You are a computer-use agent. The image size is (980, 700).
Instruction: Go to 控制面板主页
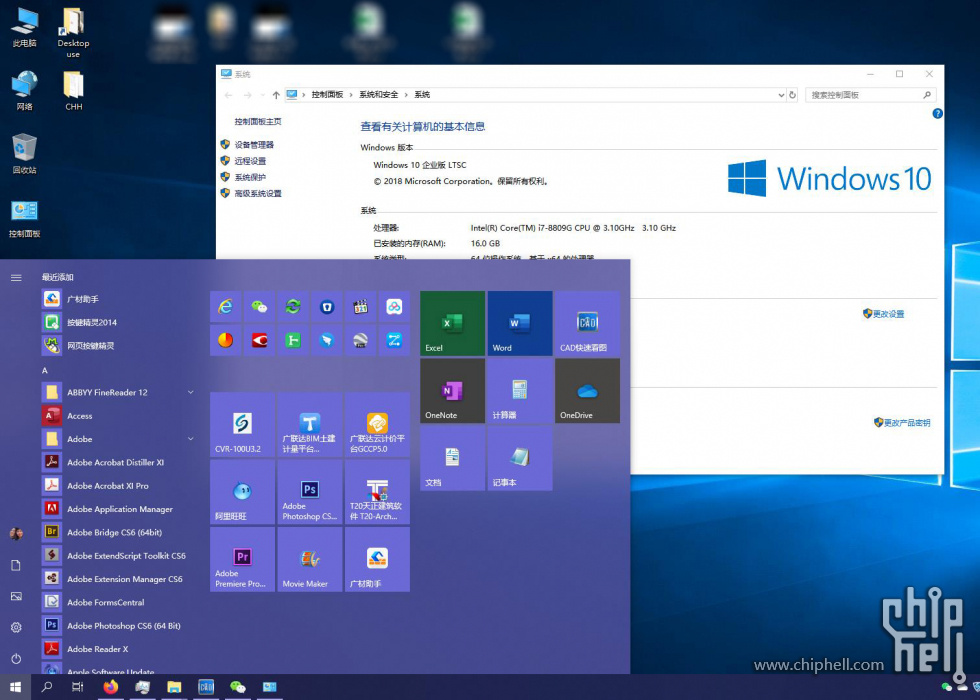tap(258, 121)
